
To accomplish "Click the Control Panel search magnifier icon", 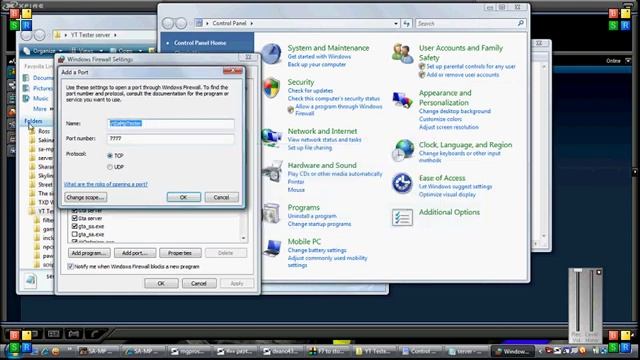I will click(520, 23).
